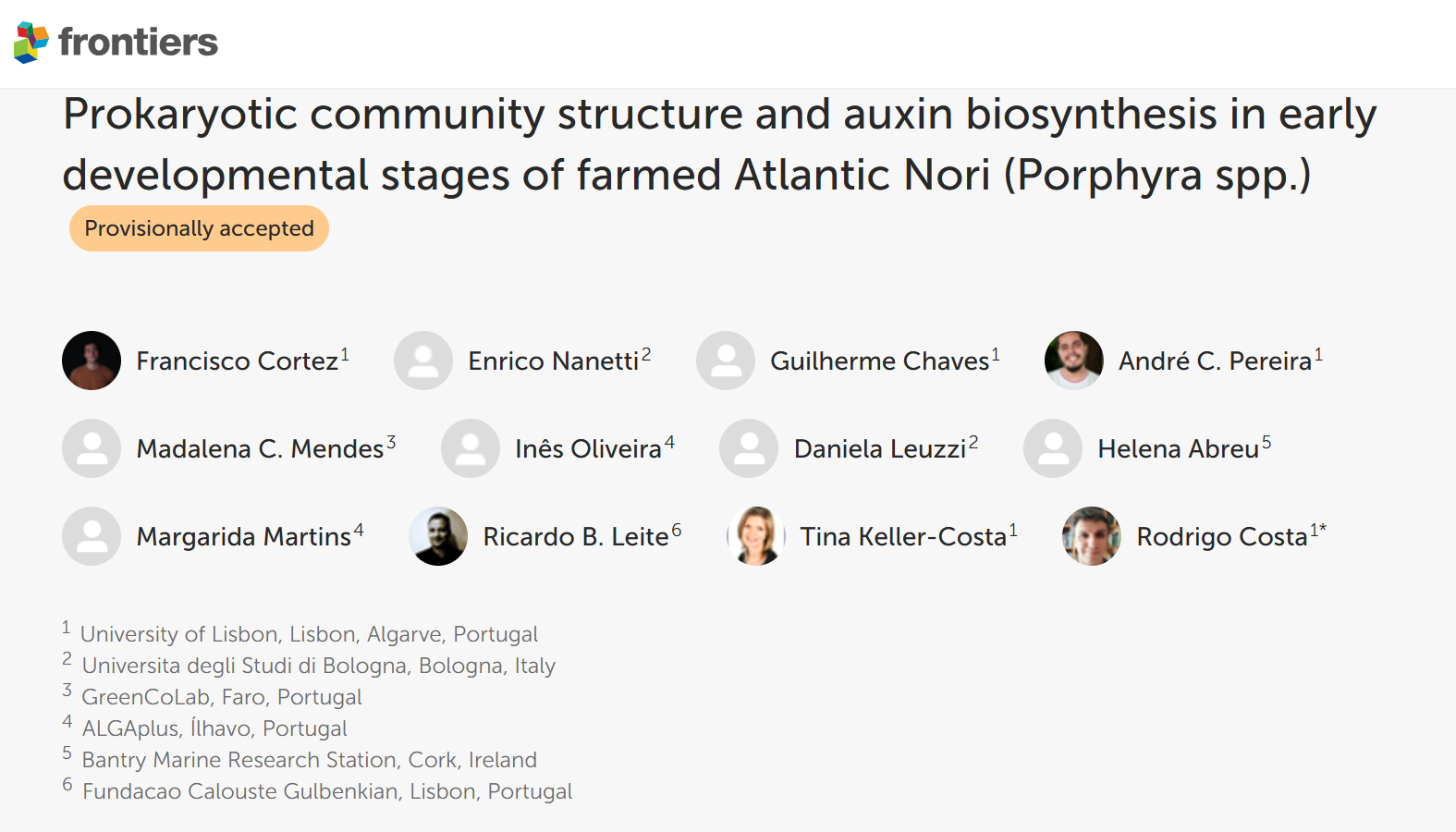Click the article title heading
Viewport: 1456px width, 832px height.
click(719, 144)
